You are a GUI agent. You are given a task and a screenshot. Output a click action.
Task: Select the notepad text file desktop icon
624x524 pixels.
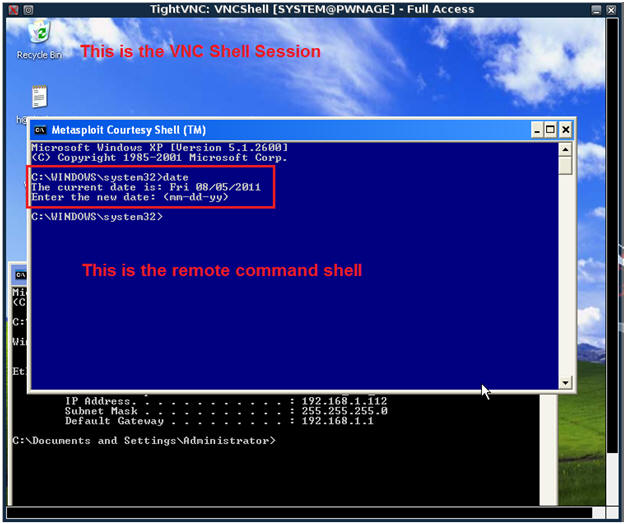(39, 97)
